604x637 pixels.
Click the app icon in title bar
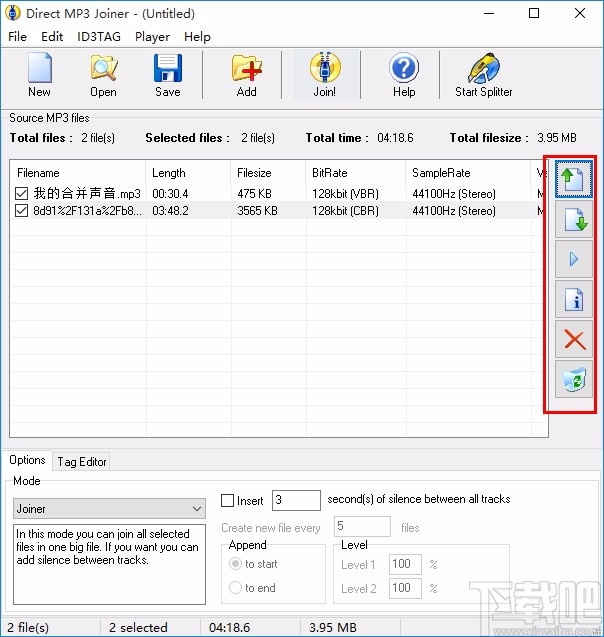tap(13, 13)
